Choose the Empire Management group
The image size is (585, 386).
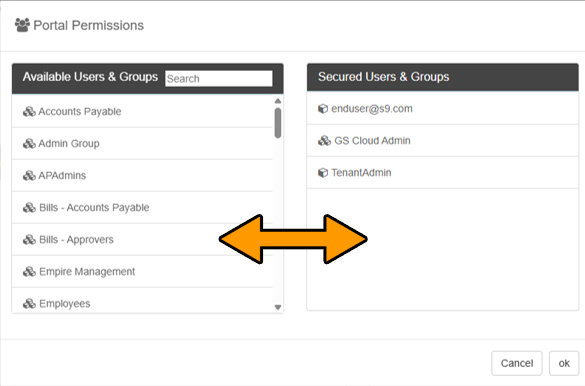point(142,272)
